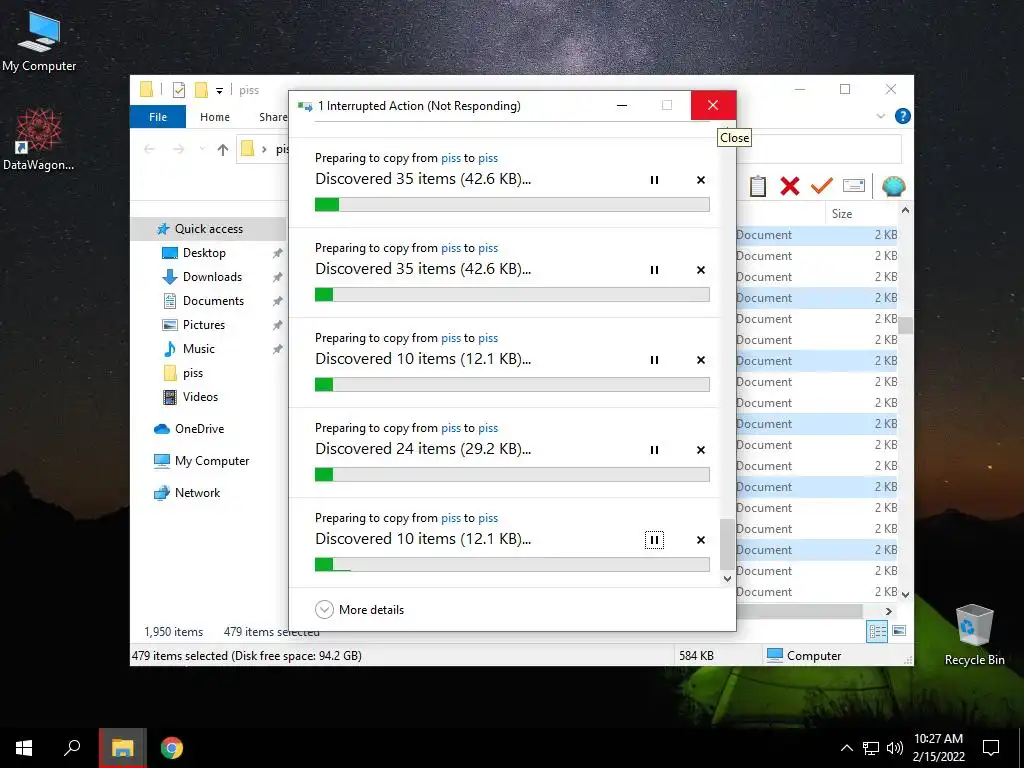Open Pictures in navigation pane
1024x768 pixels.
[204, 325]
